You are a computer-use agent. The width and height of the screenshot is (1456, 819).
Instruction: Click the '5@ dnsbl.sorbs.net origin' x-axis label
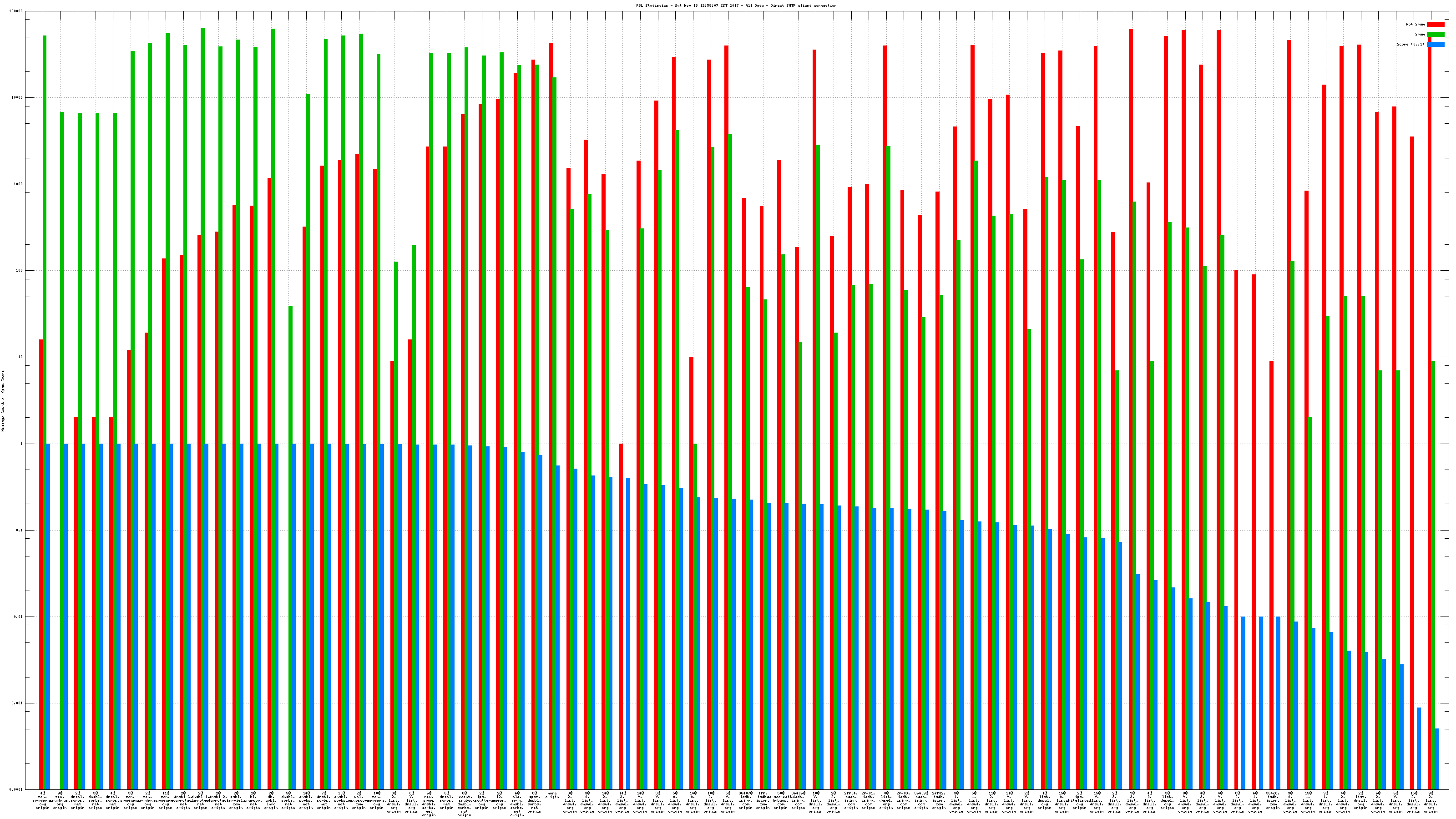(x=289, y=800)
